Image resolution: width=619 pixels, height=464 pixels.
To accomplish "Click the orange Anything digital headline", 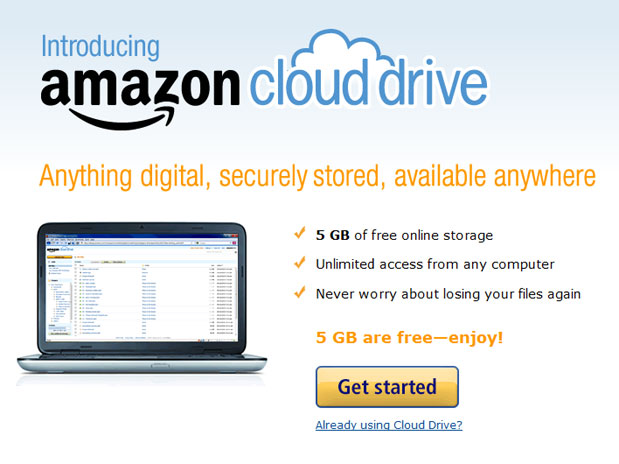I will (x=317, y=176).
